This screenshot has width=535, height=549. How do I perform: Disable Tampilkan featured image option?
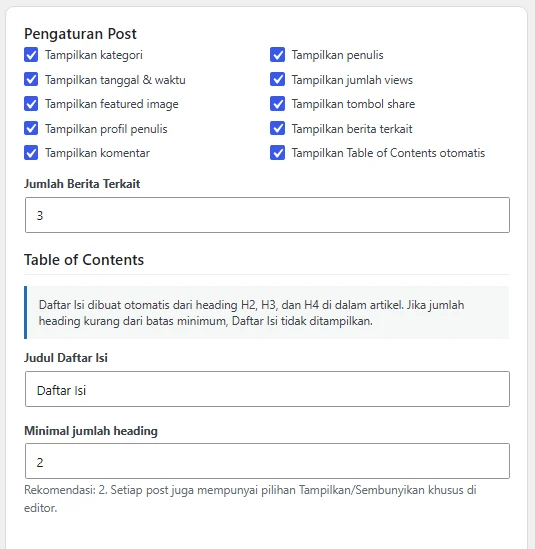click(31, 104)
